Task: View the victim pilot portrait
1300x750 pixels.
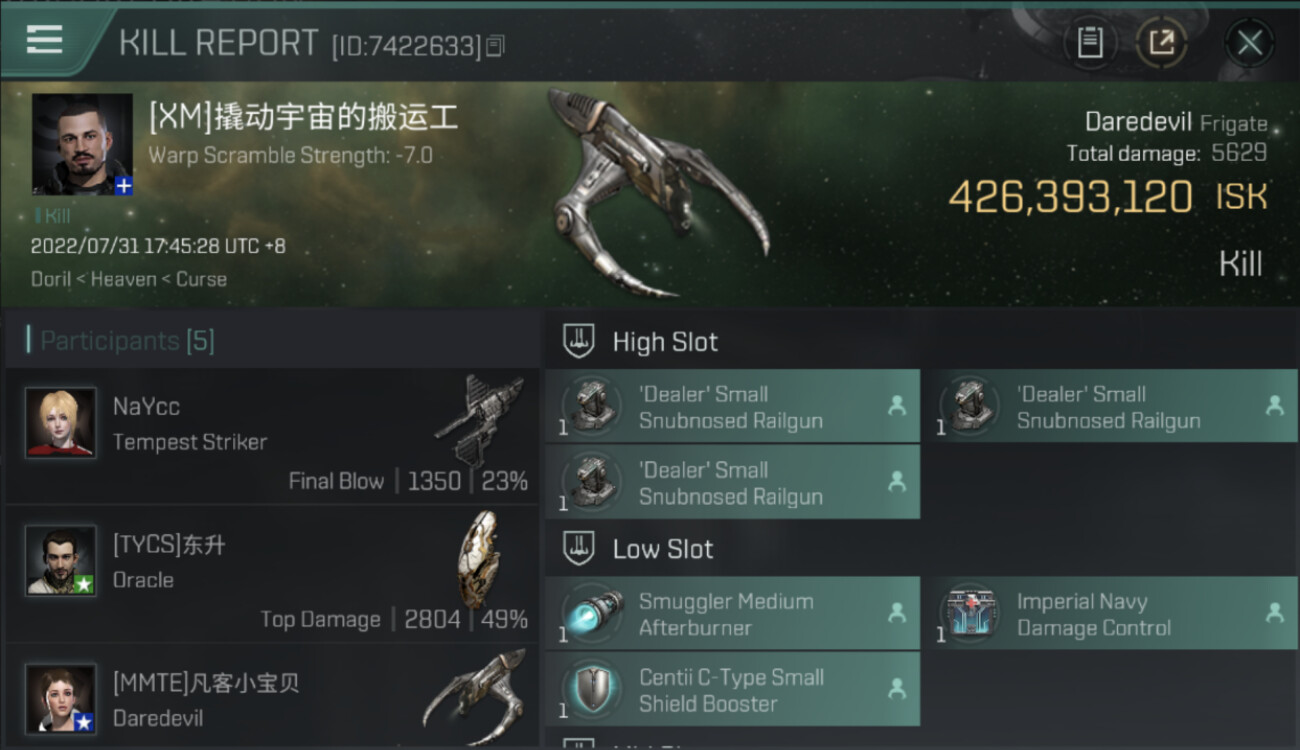Action: (x=82, y=144)
